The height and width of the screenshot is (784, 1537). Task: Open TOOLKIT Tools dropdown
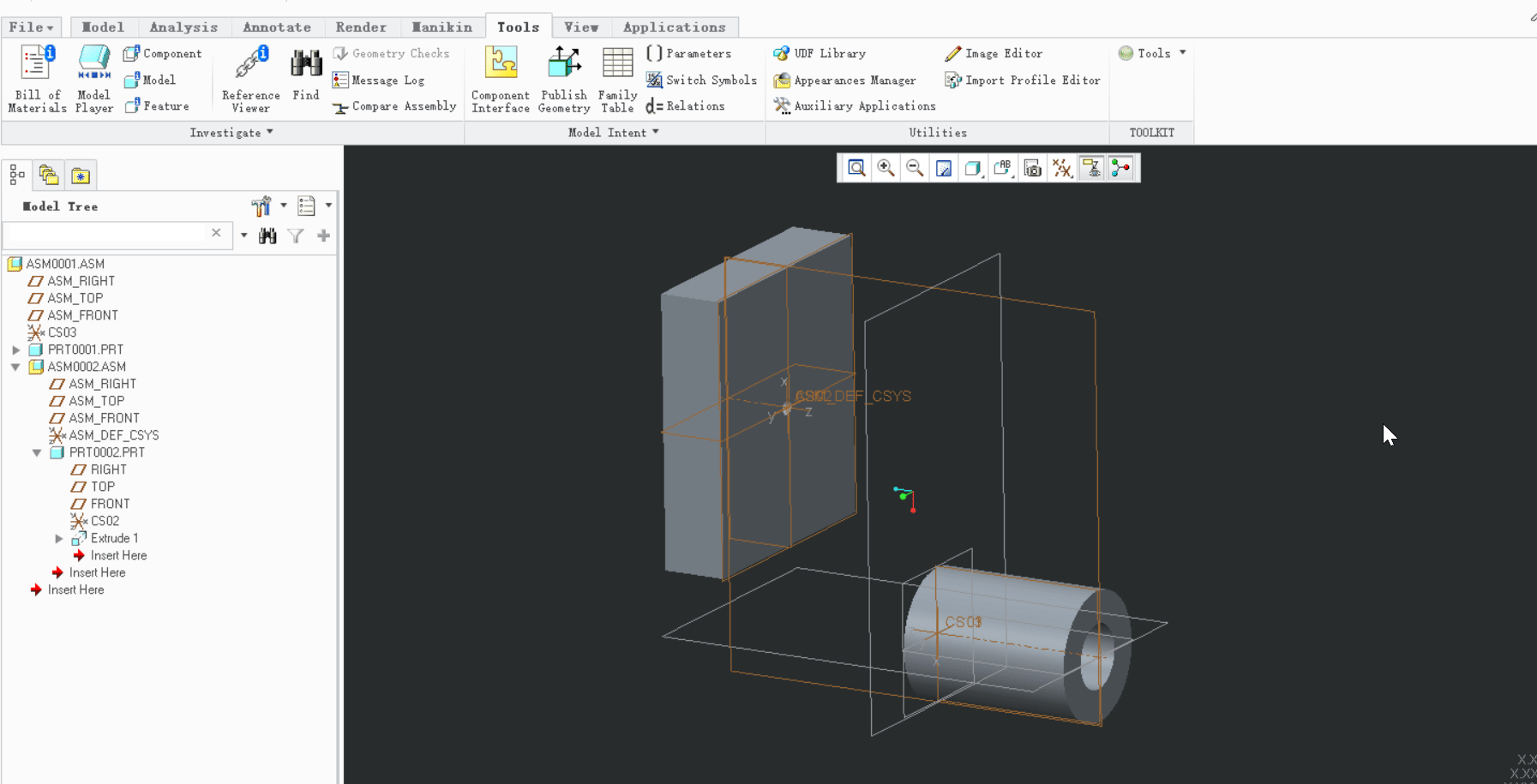tap(1153, 53)
